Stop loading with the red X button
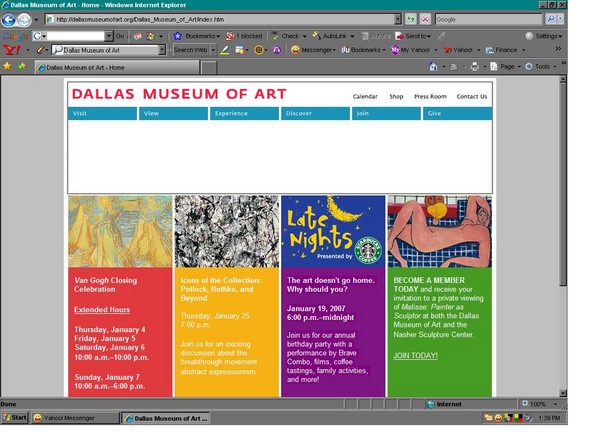The image size is (600, 439). tap(425, 19)
